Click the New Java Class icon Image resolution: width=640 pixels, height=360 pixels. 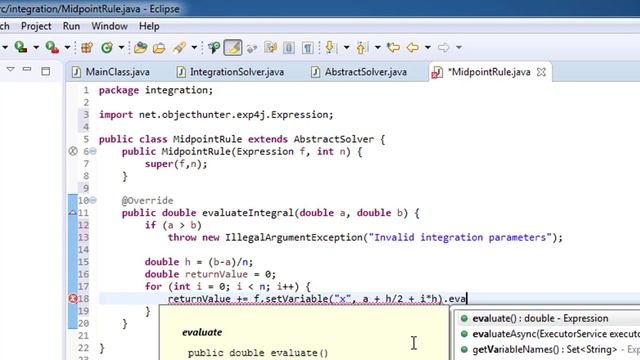107,47
